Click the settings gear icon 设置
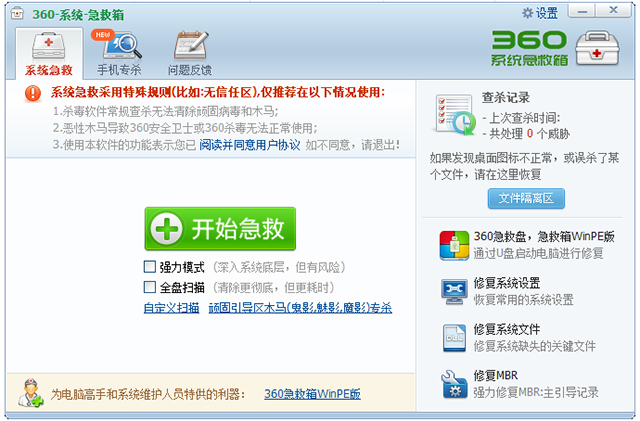The height and width of the screenshot is (421, 640). coord(528,13)
